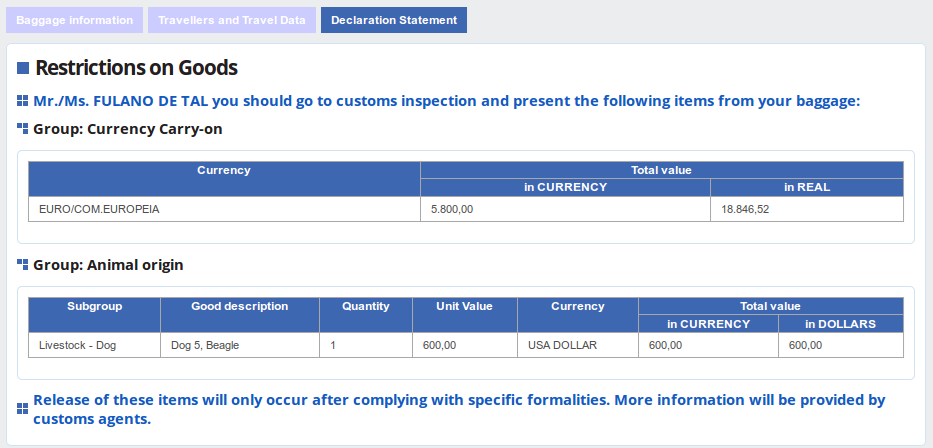Select the EURO/COM.EUROPEIA cell
The height and width of the screenshot is (448, 933).
(224, 209)
